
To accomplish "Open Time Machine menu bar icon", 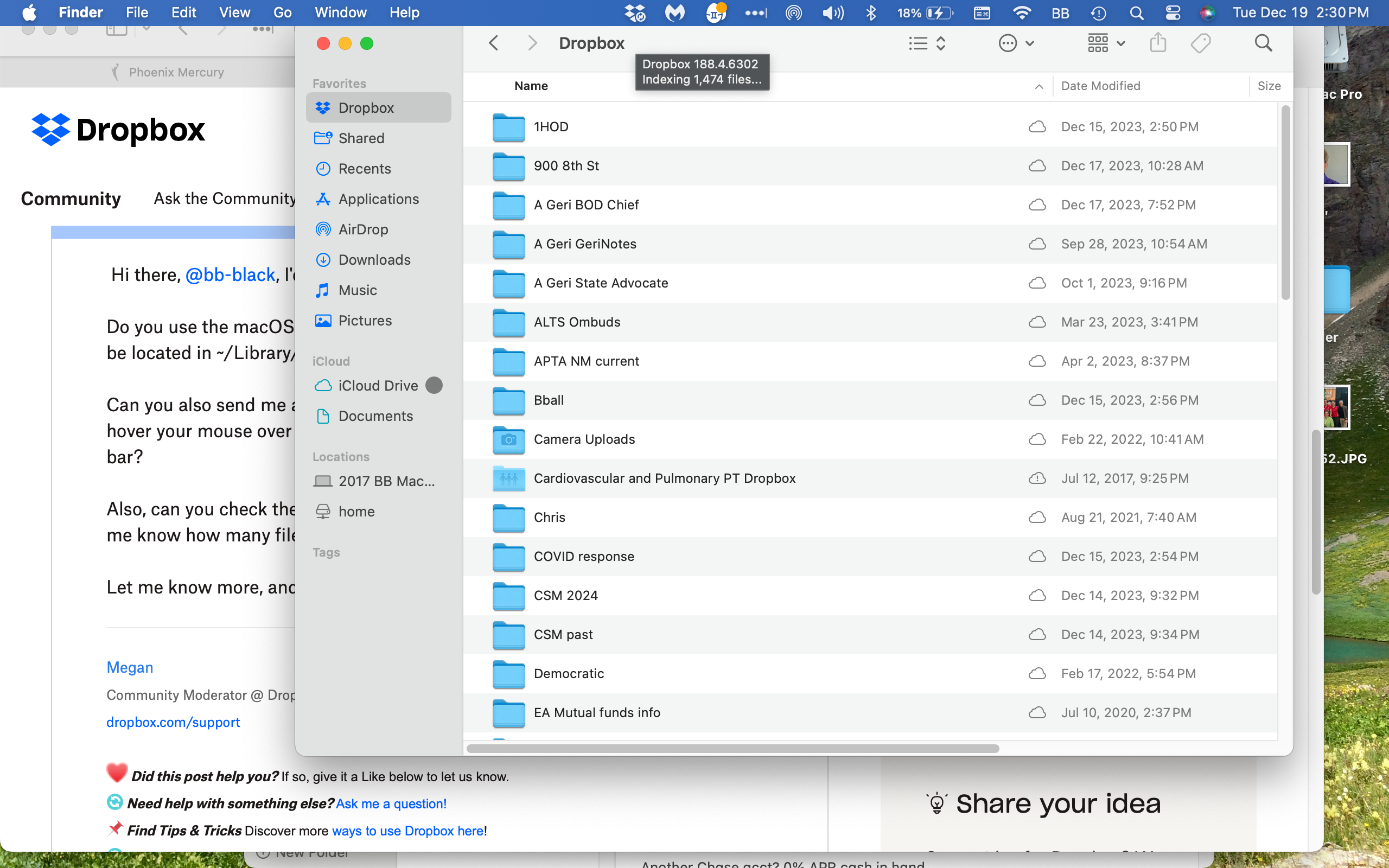I will pos(1098,12).
